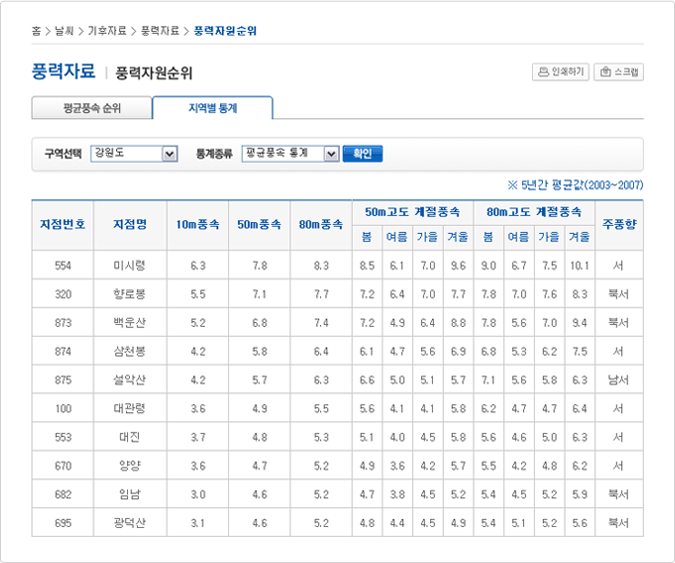Click the 인쇄하기 print button

tap(560, 72)
